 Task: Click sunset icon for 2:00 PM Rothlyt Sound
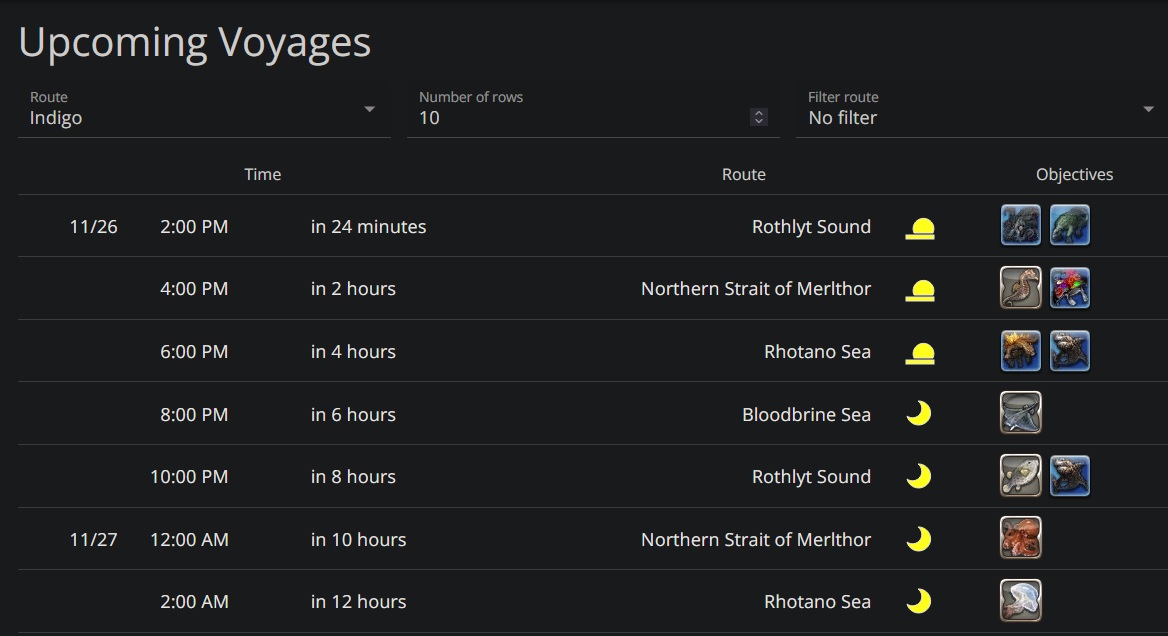click(920, 229)
